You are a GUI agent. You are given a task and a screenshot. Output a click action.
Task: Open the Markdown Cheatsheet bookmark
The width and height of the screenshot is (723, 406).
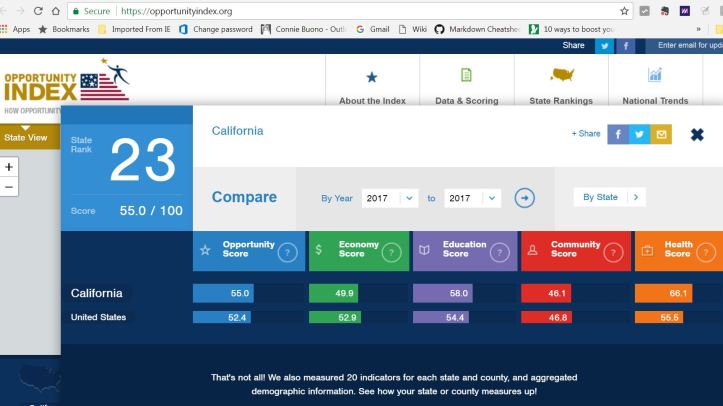pos(477,29)
